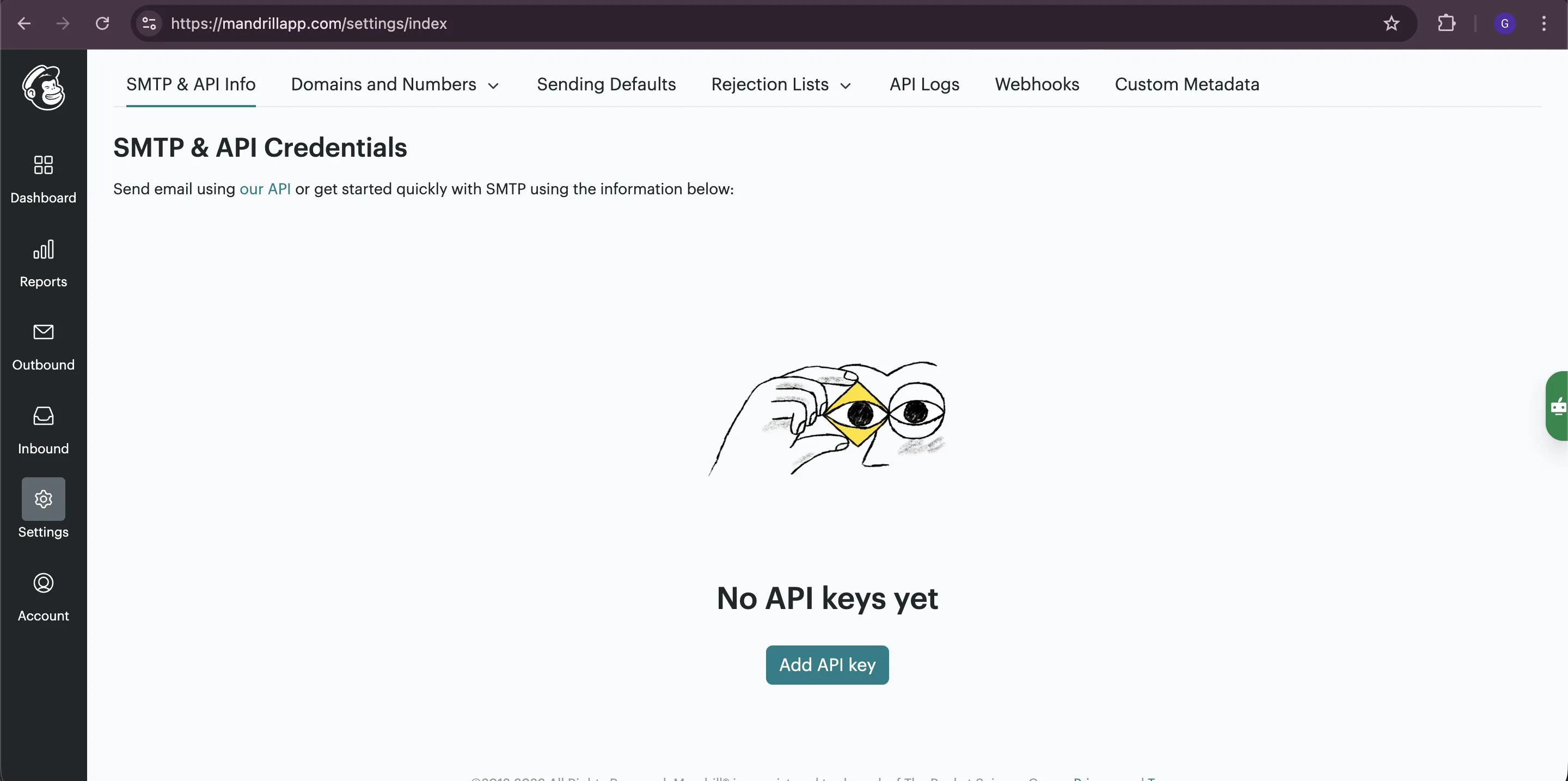Open the Inbound tray icon
The height and width of the screenshot is (781, 1568).
tap(43, 416)
